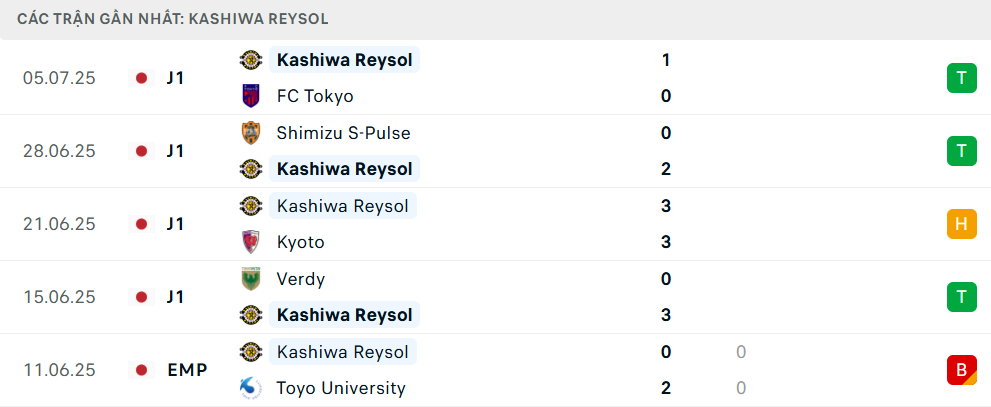Screen dimensions: 991x407
Task: Select Kashiwa Reysol in the 28.06.25 match
Action: (x=344, y=169)
